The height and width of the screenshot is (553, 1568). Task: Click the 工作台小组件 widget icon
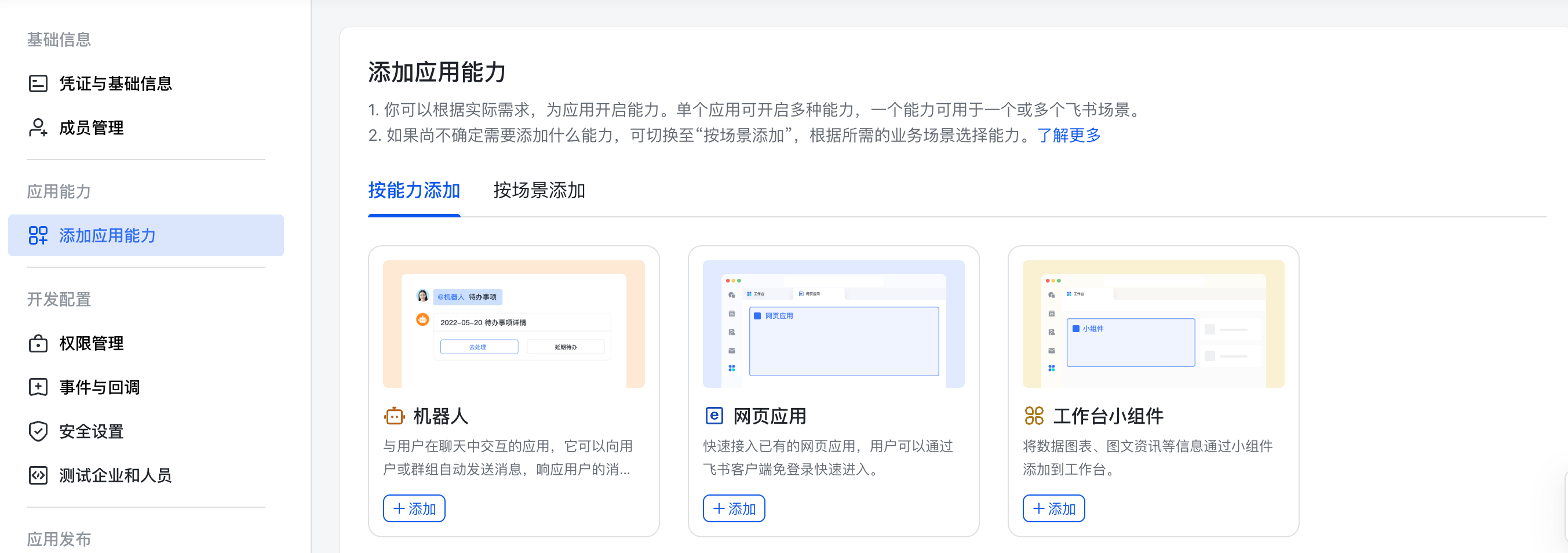point(1034,416)
